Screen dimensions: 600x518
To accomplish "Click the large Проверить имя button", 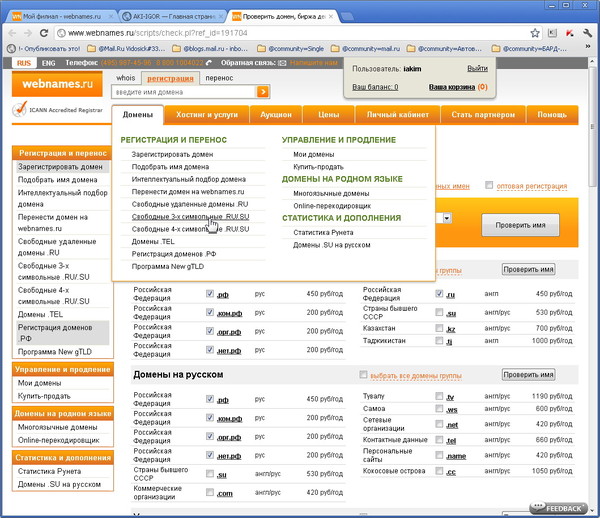I will (x=520, y=225).
